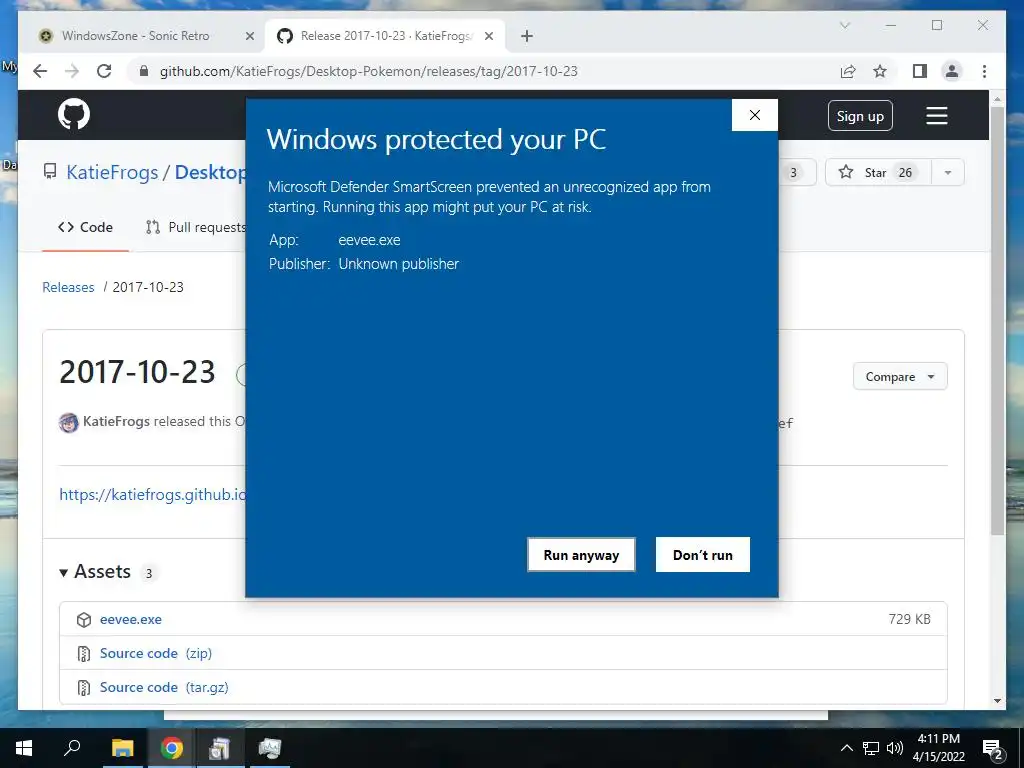The image size is (1024, 768).
Task: View site lock information icon
Action: (x=144, y=71)
